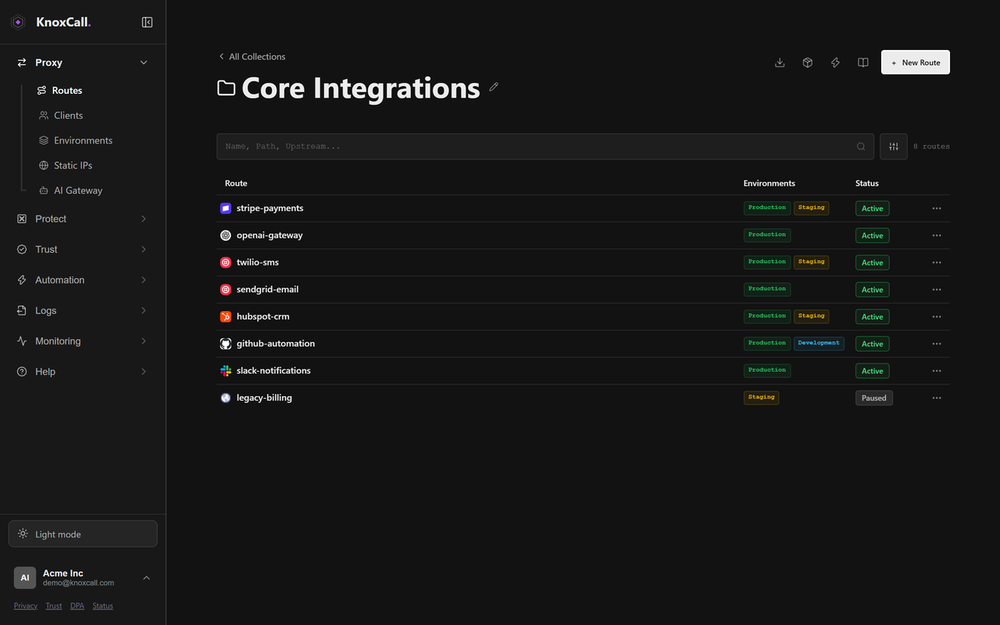The height and width of the screenshot is (625, 1000).
Task: Expand the Trust section
Action: tap(82, 249)
